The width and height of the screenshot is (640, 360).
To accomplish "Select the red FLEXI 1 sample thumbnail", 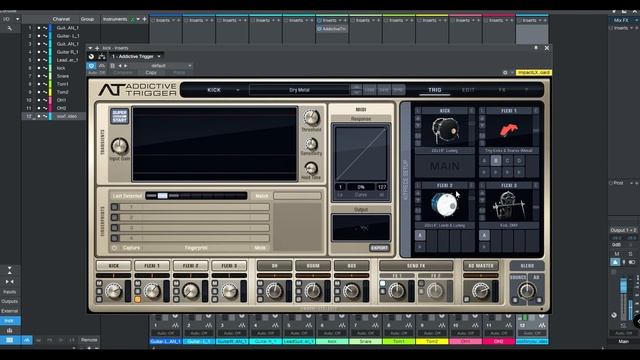I will click(509, 131).
